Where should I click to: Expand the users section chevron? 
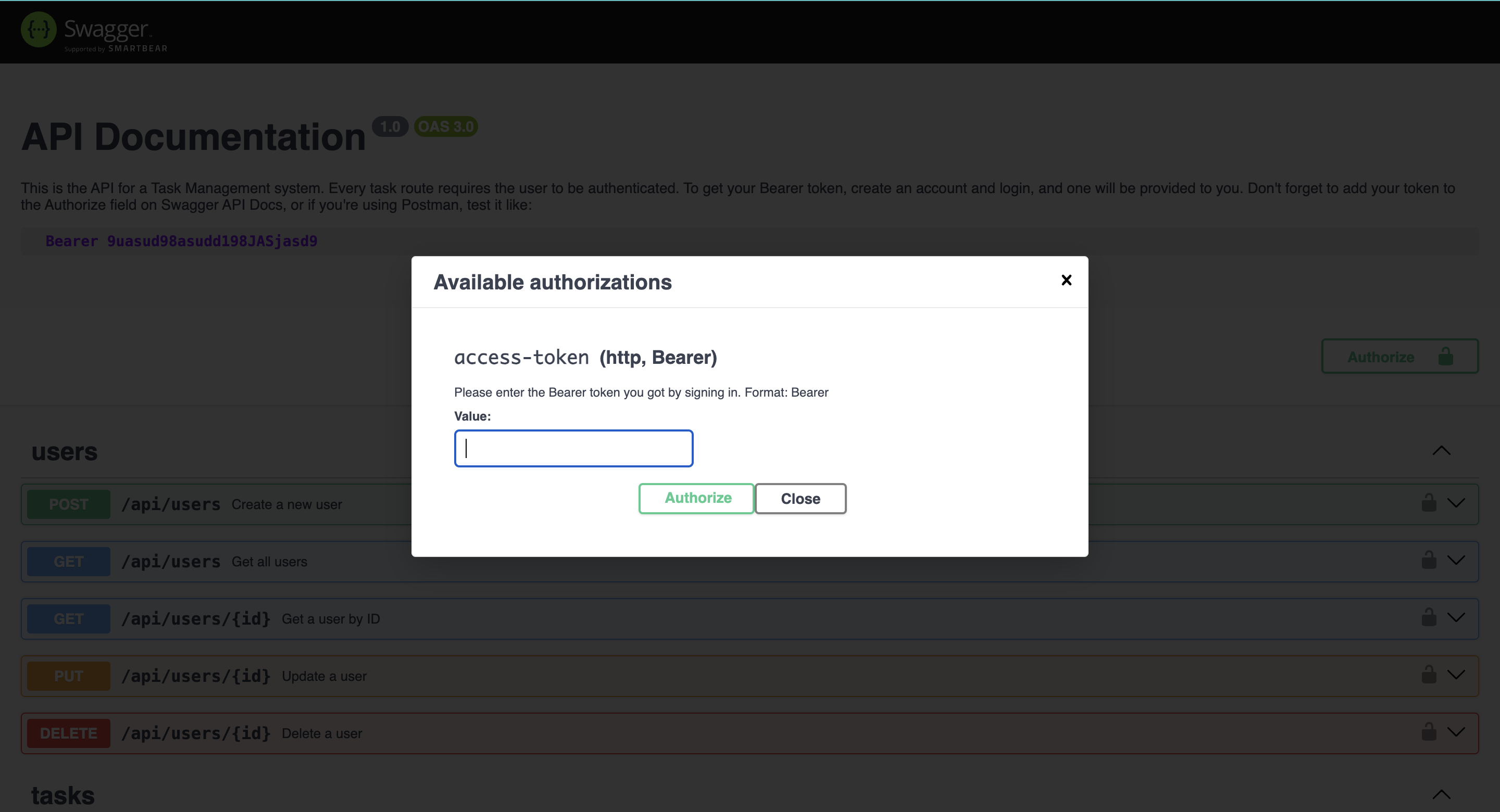pyautogui.click(x=1441, y=451)
